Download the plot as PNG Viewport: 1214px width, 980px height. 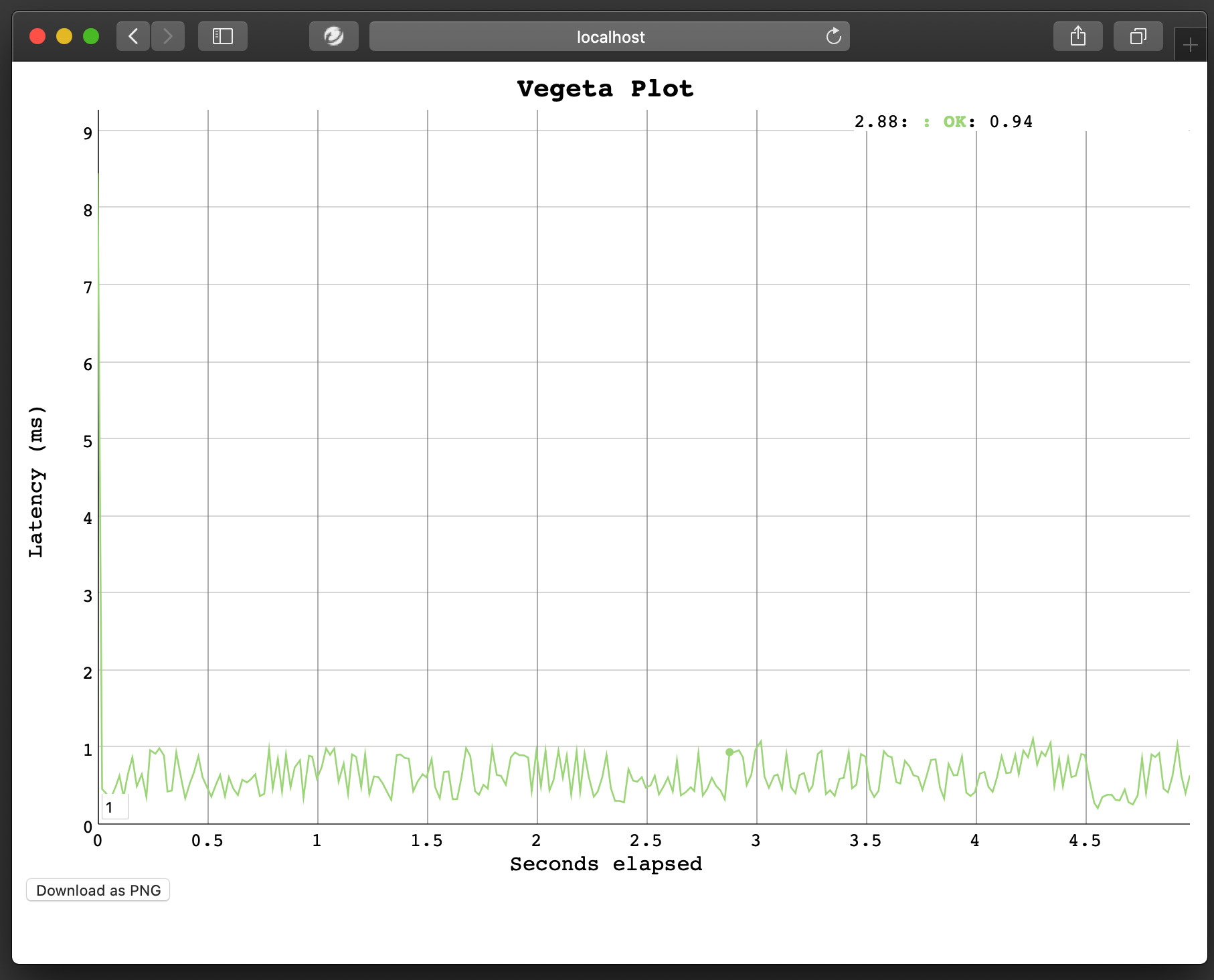[x=98, y=890]
